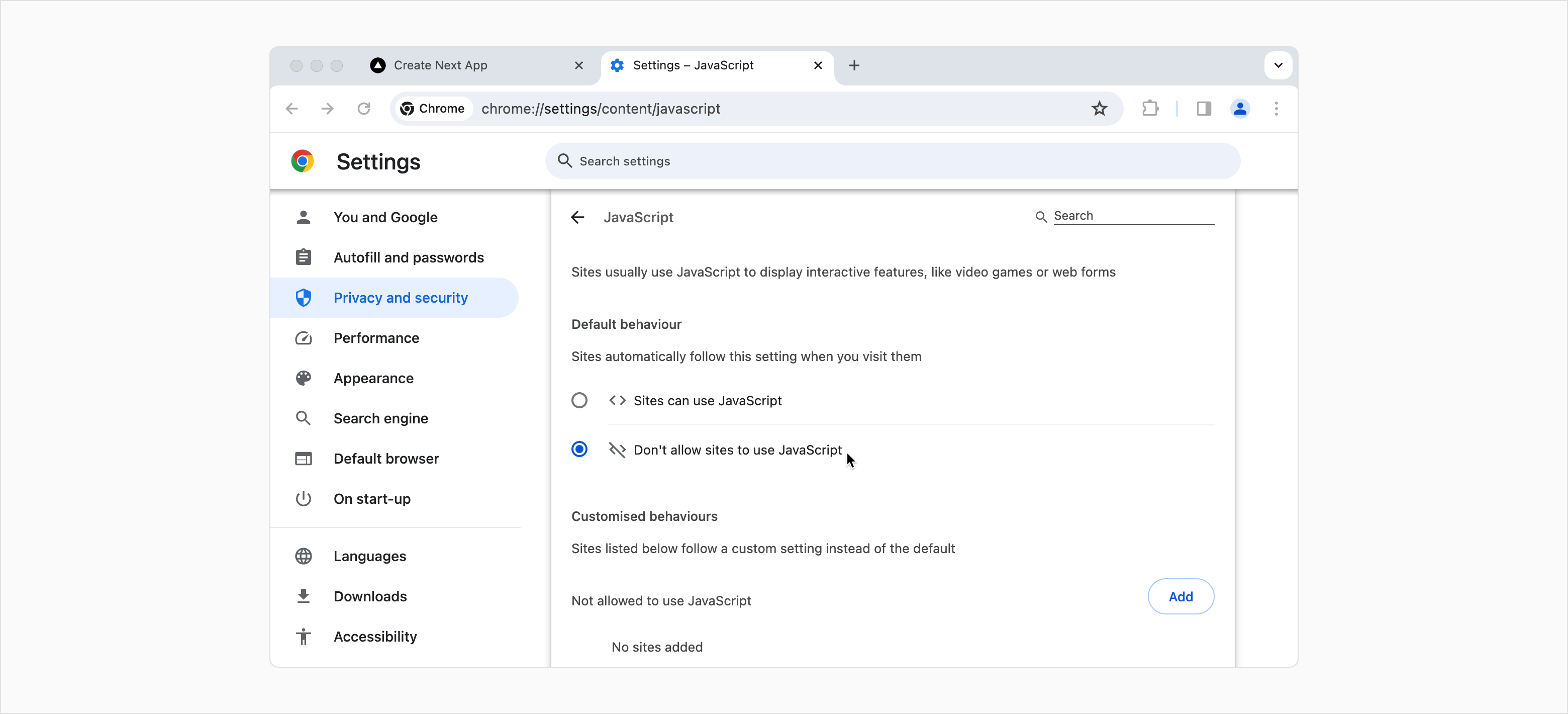1568x714 pixels.
Task: Click the Add button for blocked sites
Action: coord(1180,596)
